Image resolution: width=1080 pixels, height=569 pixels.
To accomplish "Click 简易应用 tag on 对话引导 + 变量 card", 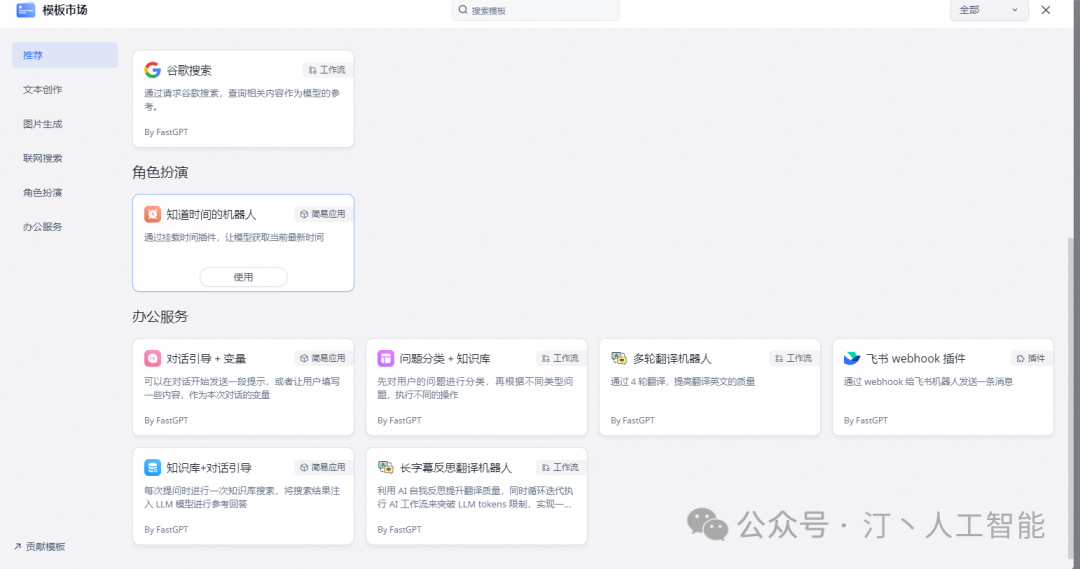I will 322,358.
